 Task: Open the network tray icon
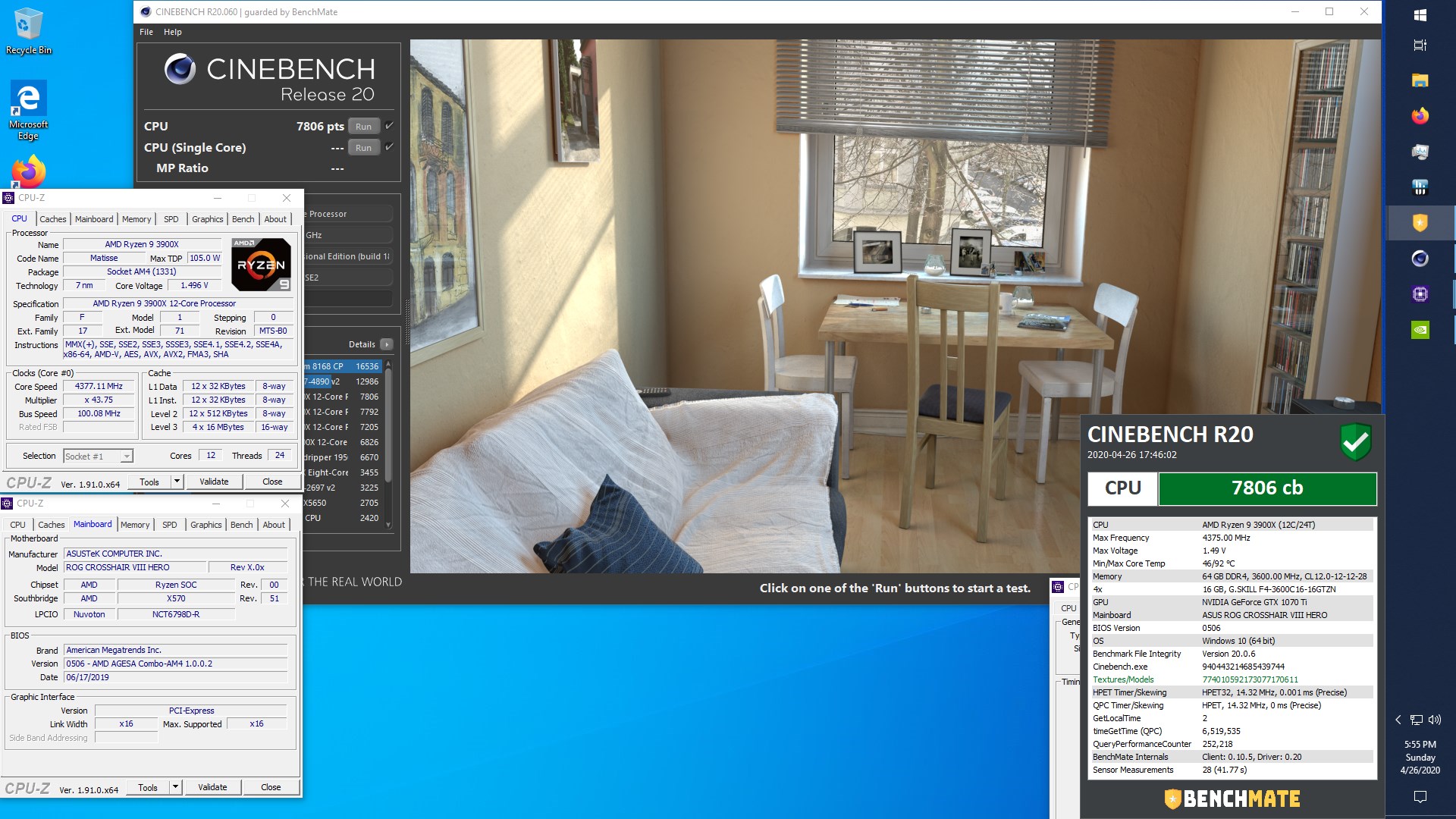click(1416, 720)
